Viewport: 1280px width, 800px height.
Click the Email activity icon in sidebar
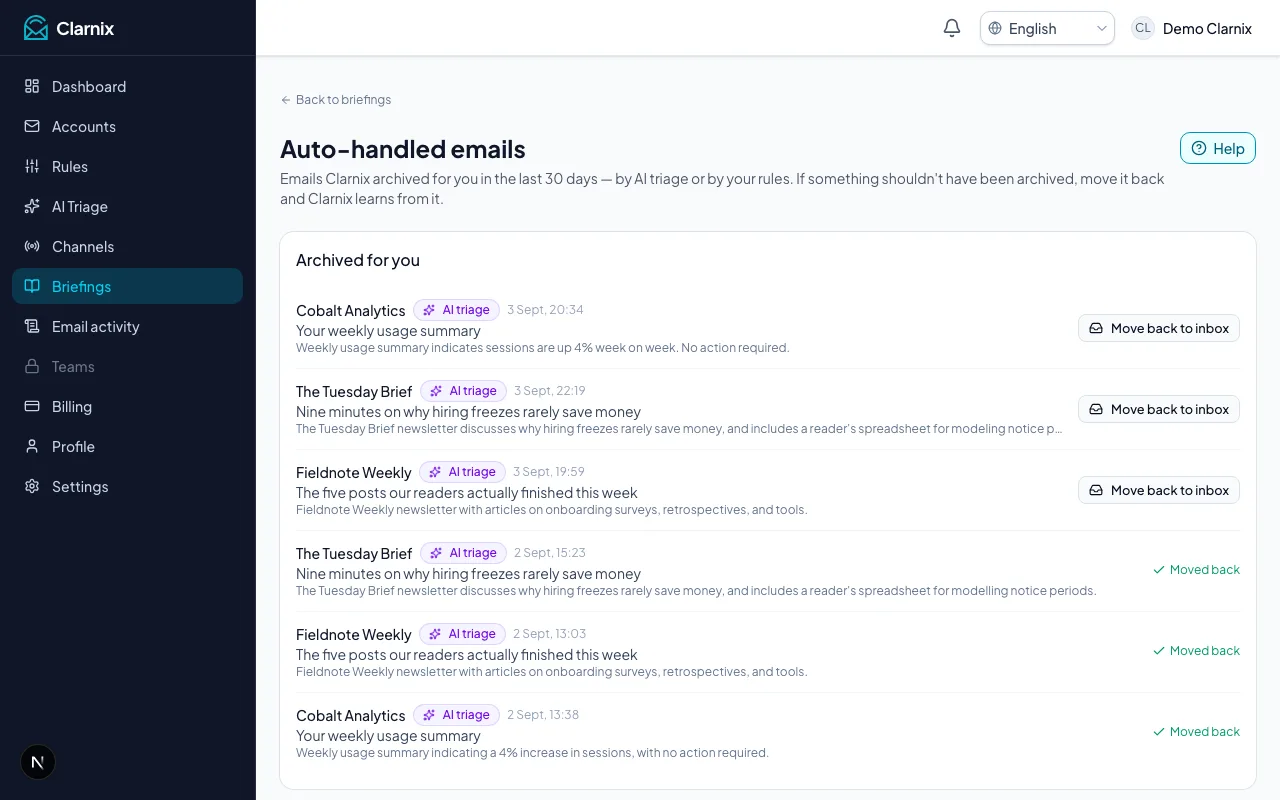click(x=32, y=326)
